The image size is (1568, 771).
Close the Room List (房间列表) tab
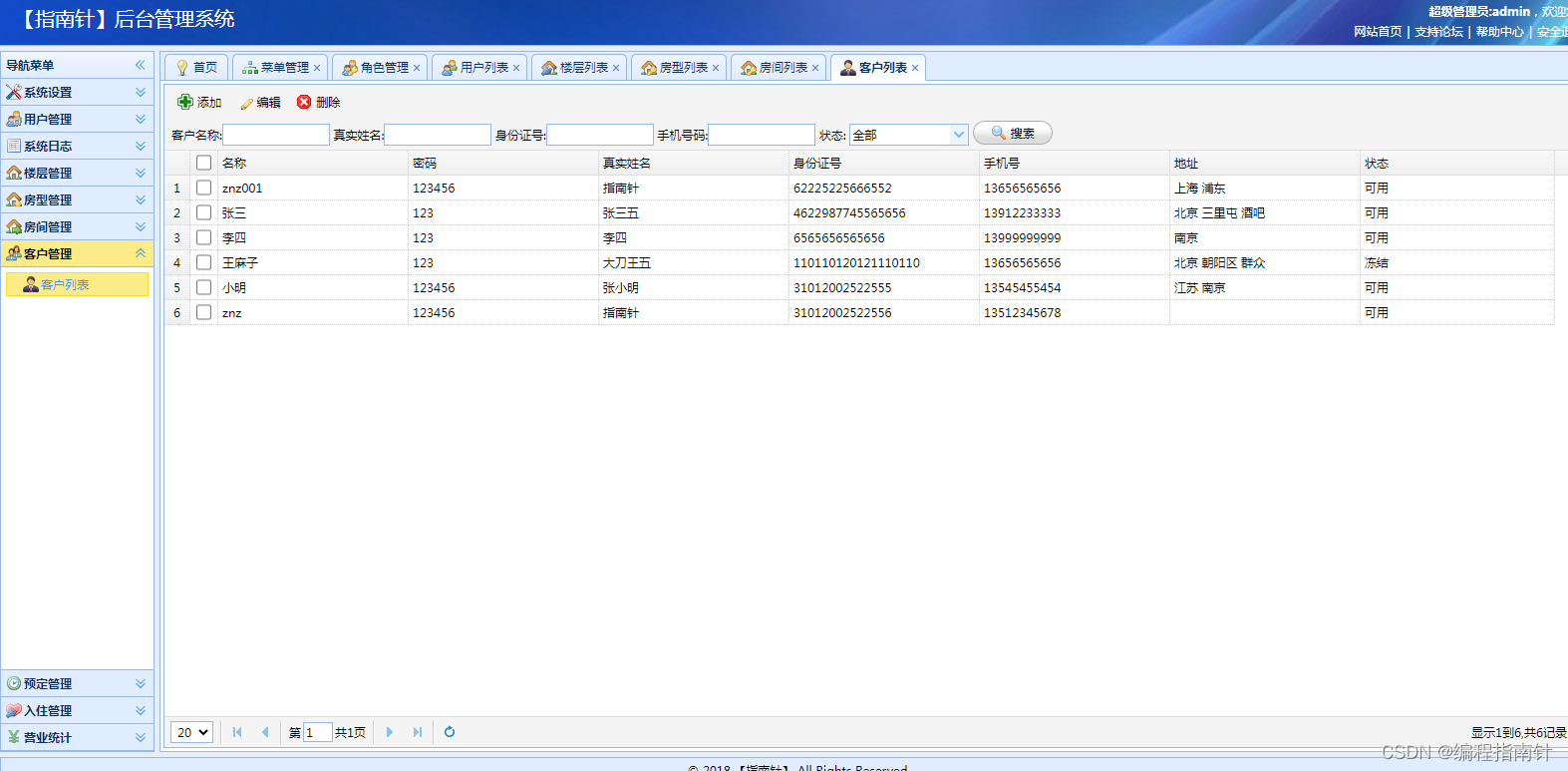815,68
